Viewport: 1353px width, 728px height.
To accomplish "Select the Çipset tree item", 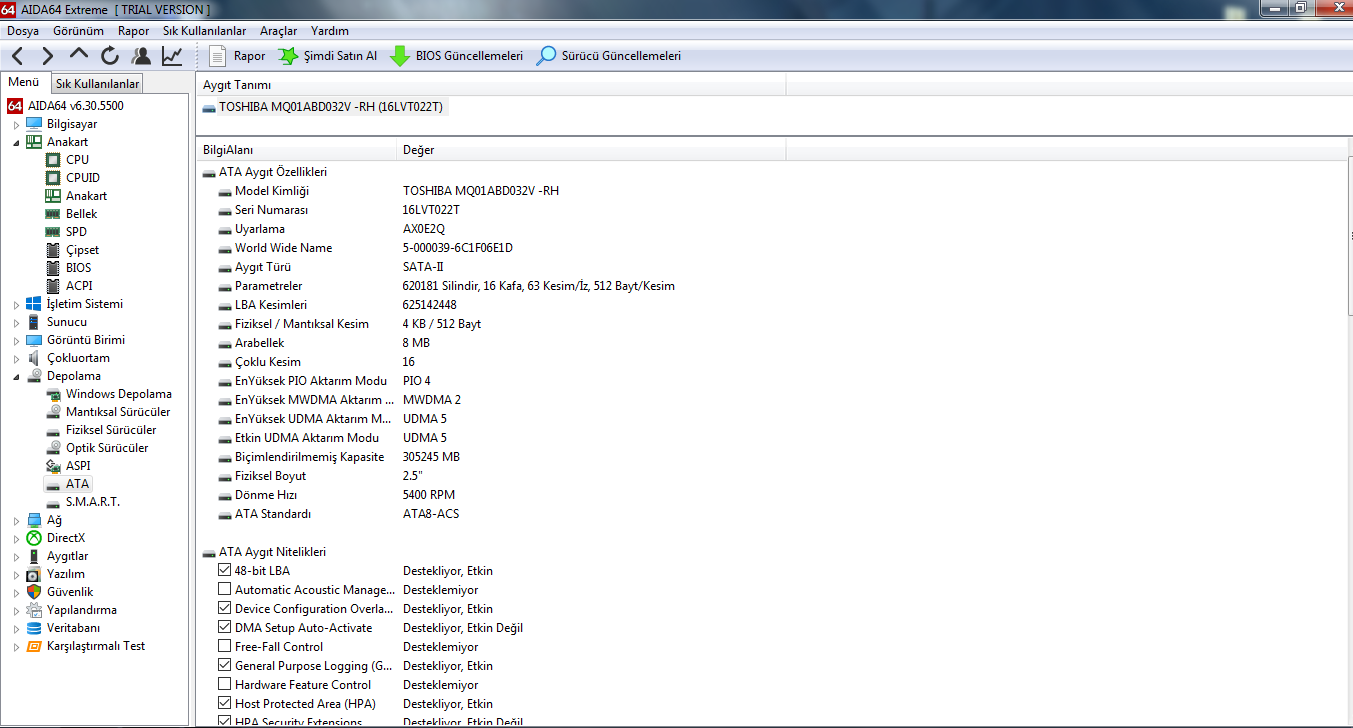I will point(83,250).
